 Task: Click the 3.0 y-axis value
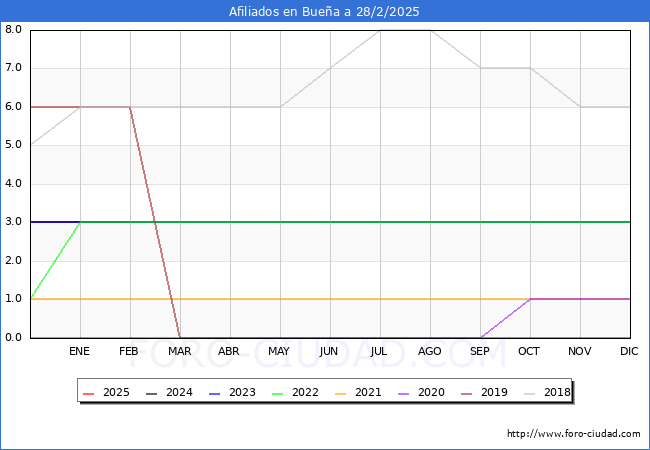point(13,222)
